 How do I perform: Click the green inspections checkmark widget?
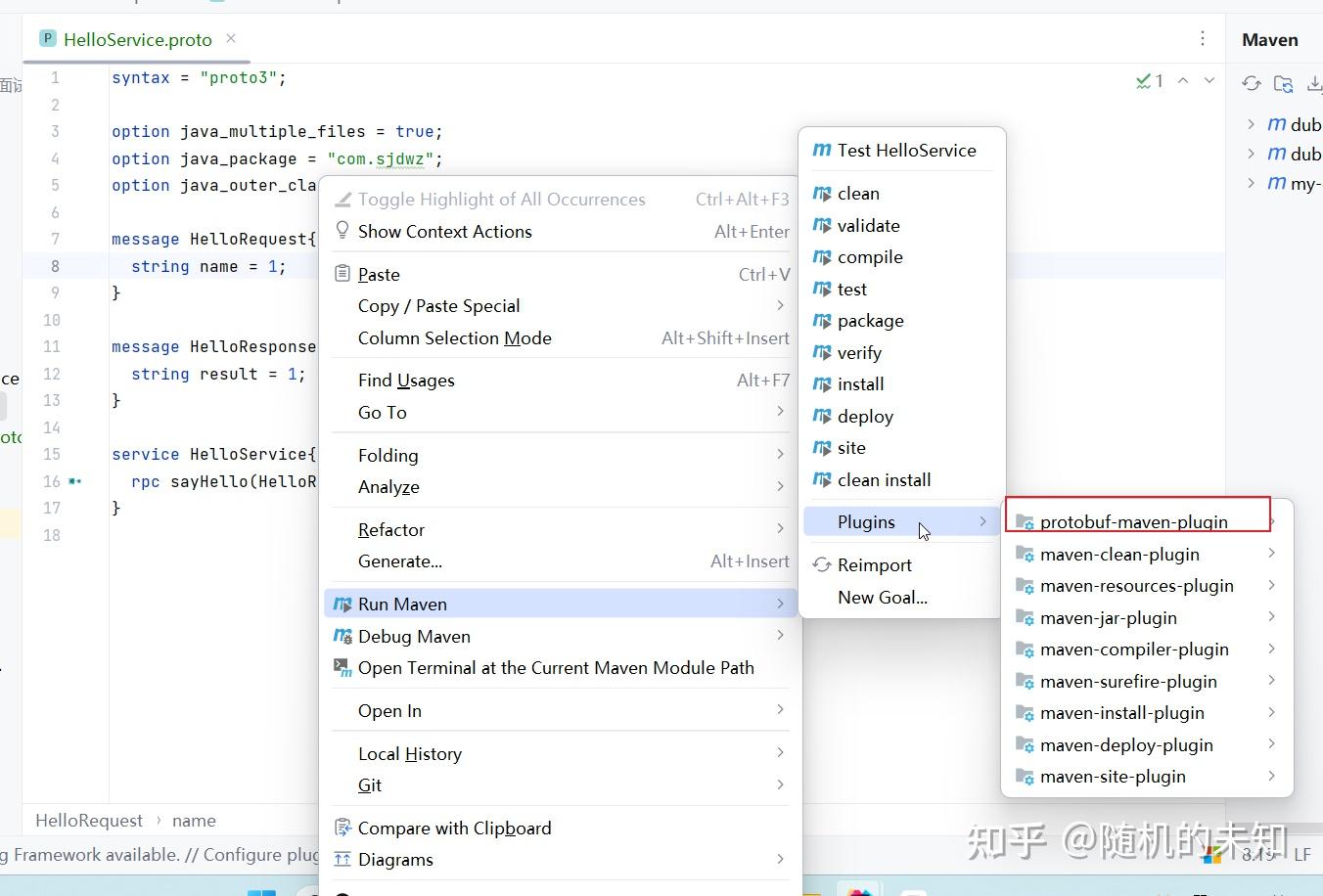click(1147, 82)
